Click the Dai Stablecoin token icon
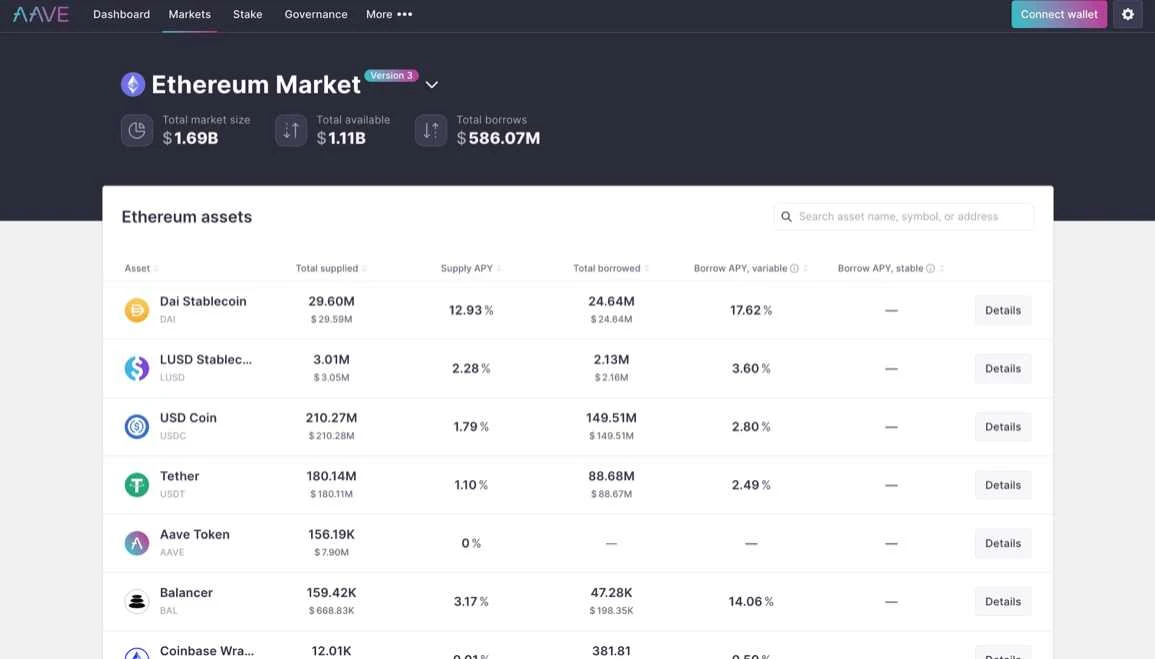 [137, 310]
